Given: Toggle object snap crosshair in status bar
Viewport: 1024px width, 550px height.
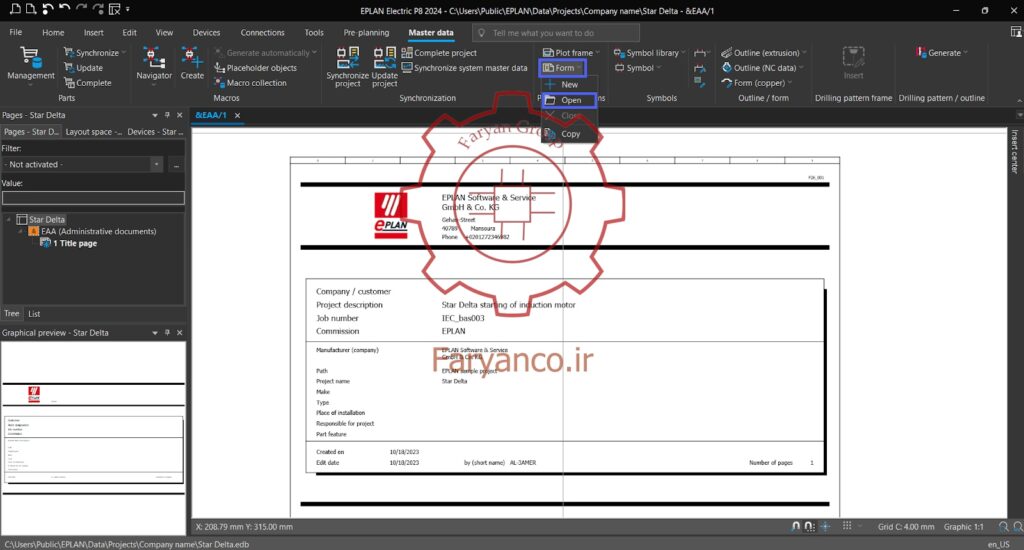Looking at the screenshot, I should [825, 526].
